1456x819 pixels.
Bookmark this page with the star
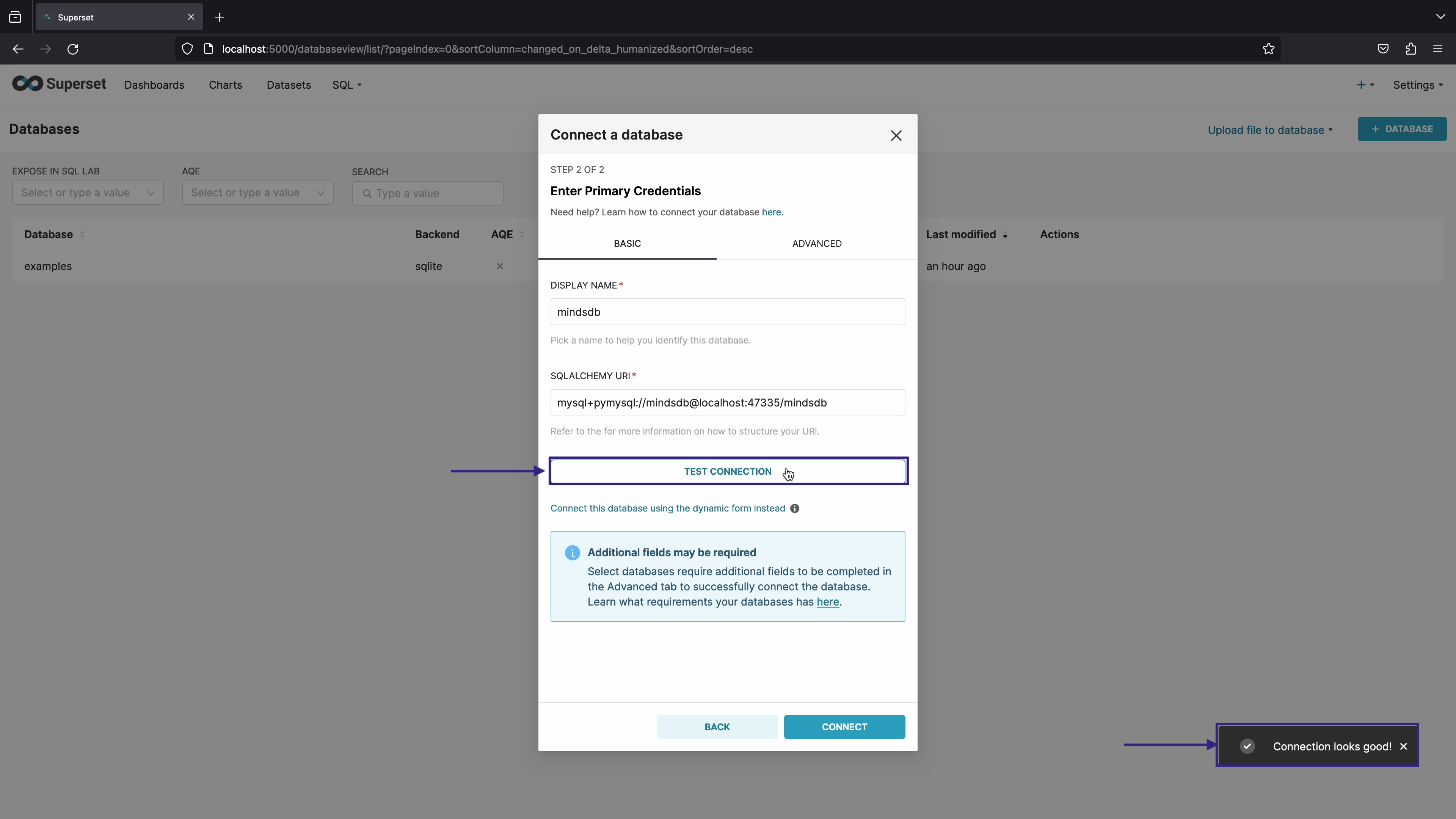click(1268, 49)
